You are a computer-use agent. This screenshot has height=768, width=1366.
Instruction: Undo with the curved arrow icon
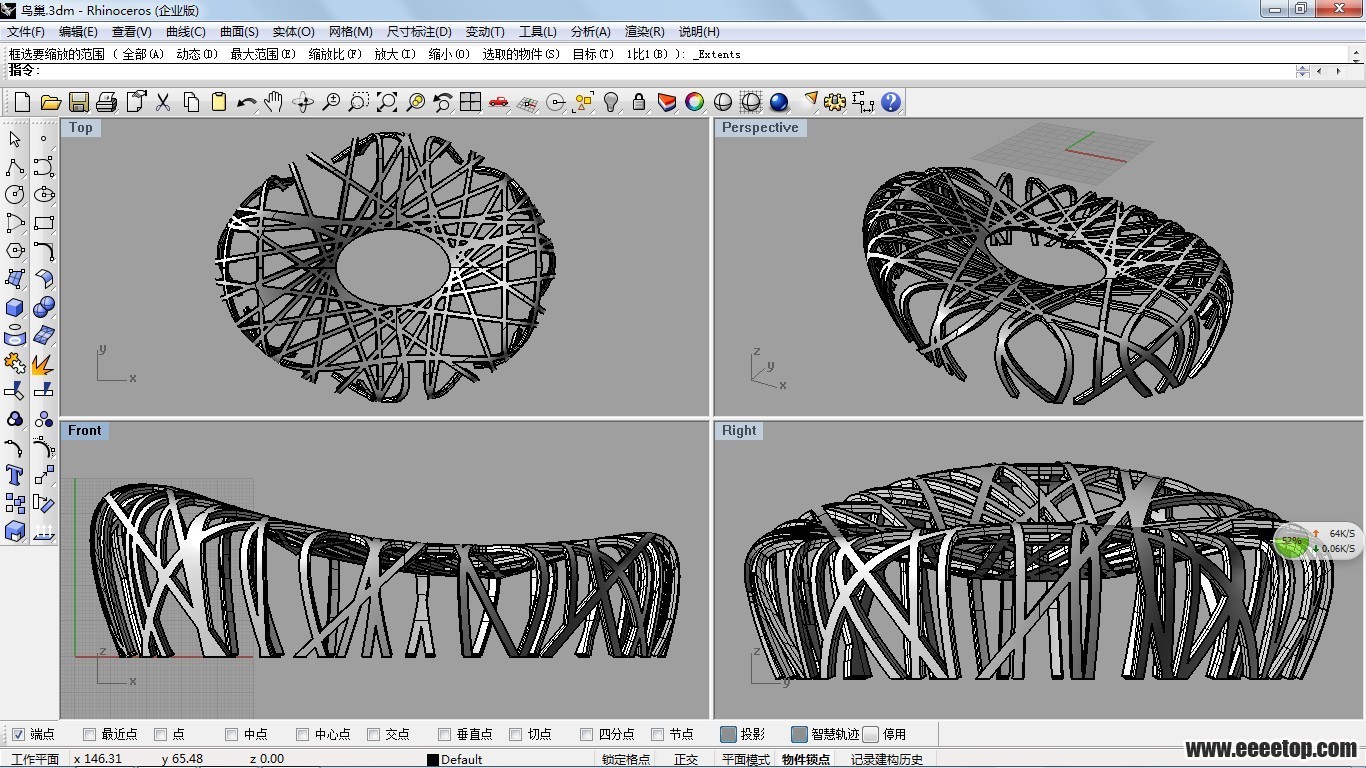pos(246,102)
